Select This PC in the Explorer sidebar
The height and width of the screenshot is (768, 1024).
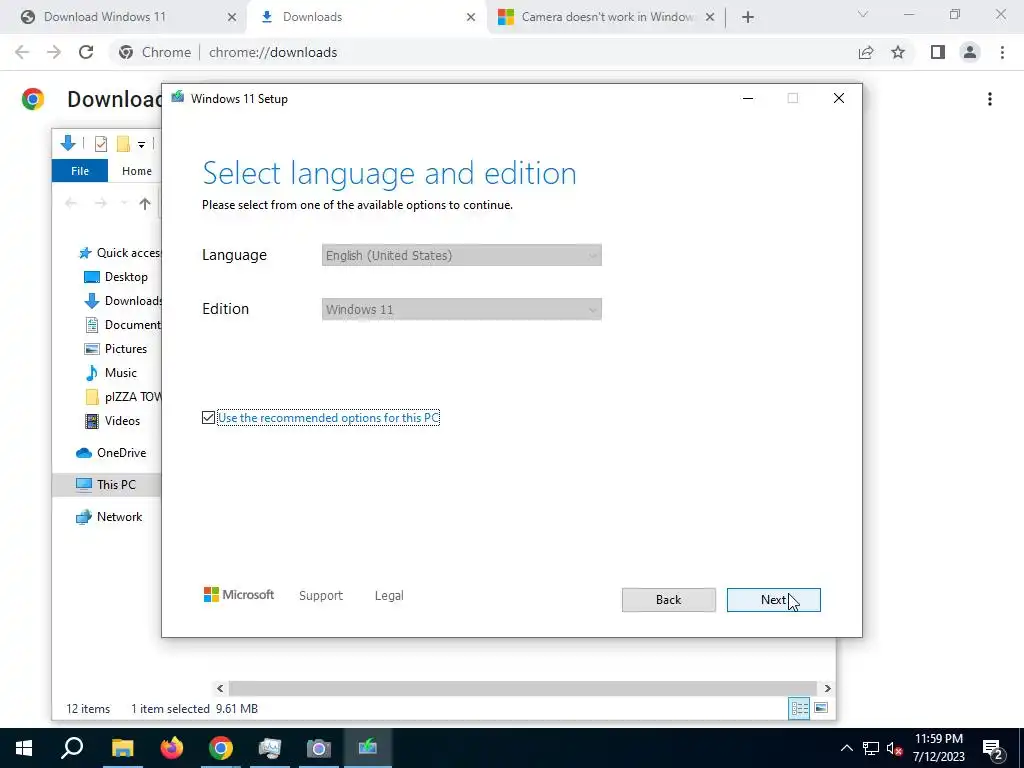pos(106,485)
